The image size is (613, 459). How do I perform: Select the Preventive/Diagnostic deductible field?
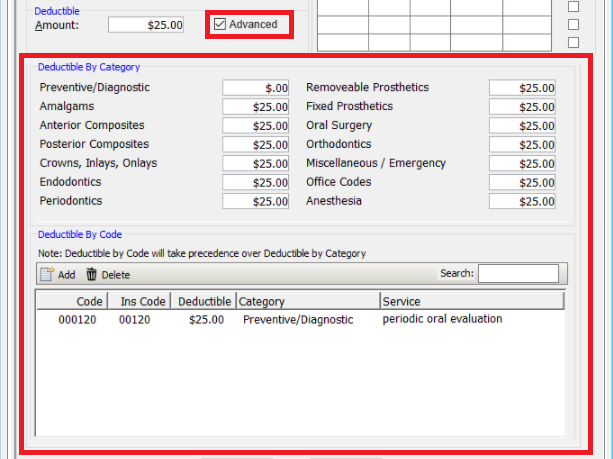256,88
